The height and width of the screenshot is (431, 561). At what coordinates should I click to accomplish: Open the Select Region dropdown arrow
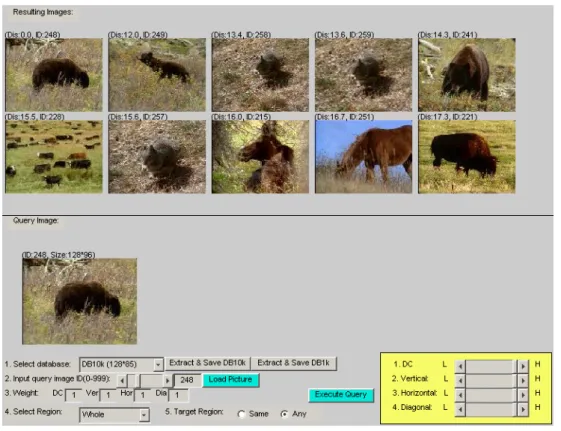pyautogui.click(x=144, y=415)
